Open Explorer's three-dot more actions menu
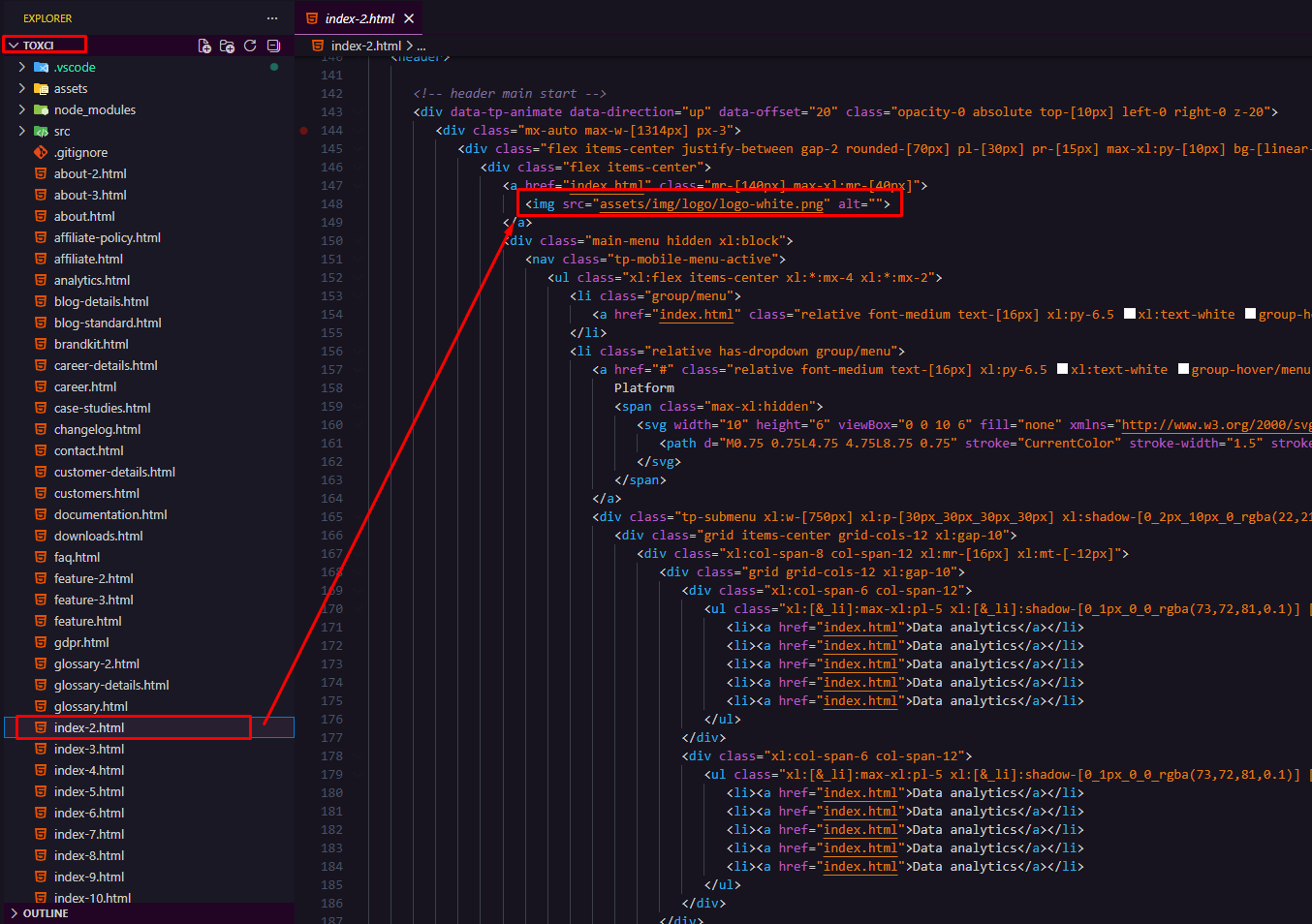 click(272, 18)
